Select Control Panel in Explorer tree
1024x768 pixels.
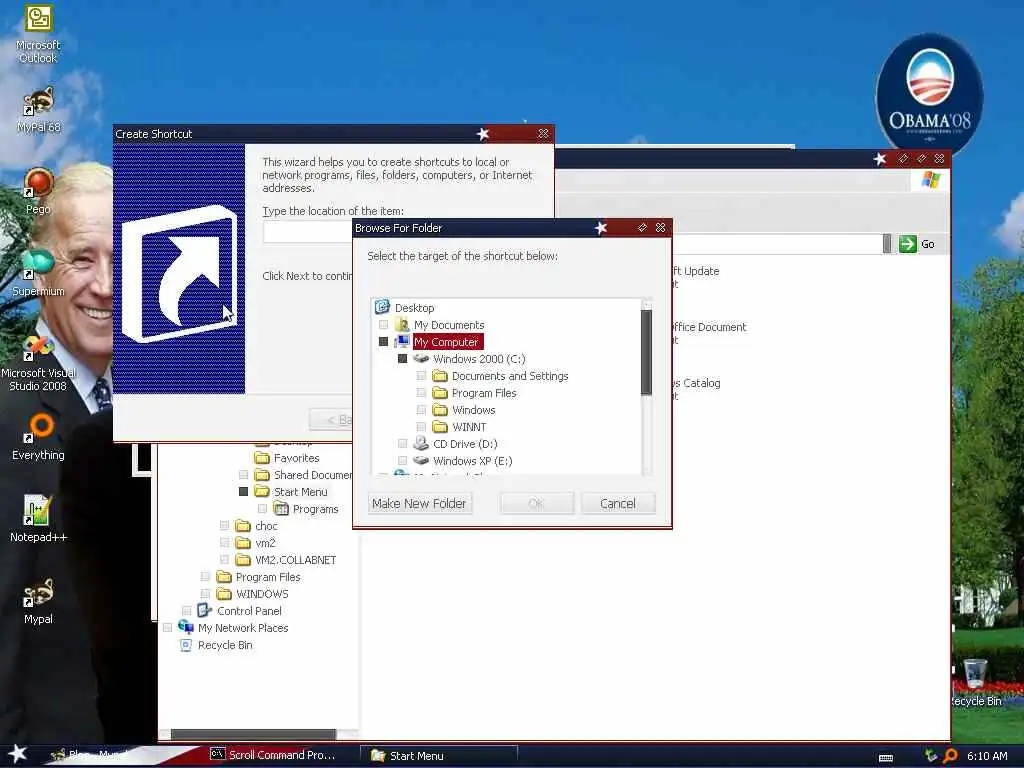(x=249, y=611)
